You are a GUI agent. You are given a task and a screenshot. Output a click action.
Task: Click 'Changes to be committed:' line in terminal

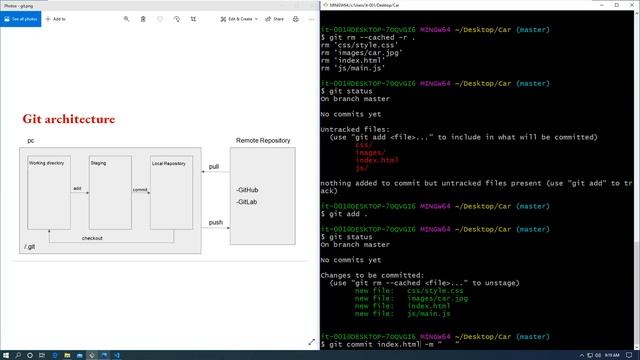tap(372, 276)
